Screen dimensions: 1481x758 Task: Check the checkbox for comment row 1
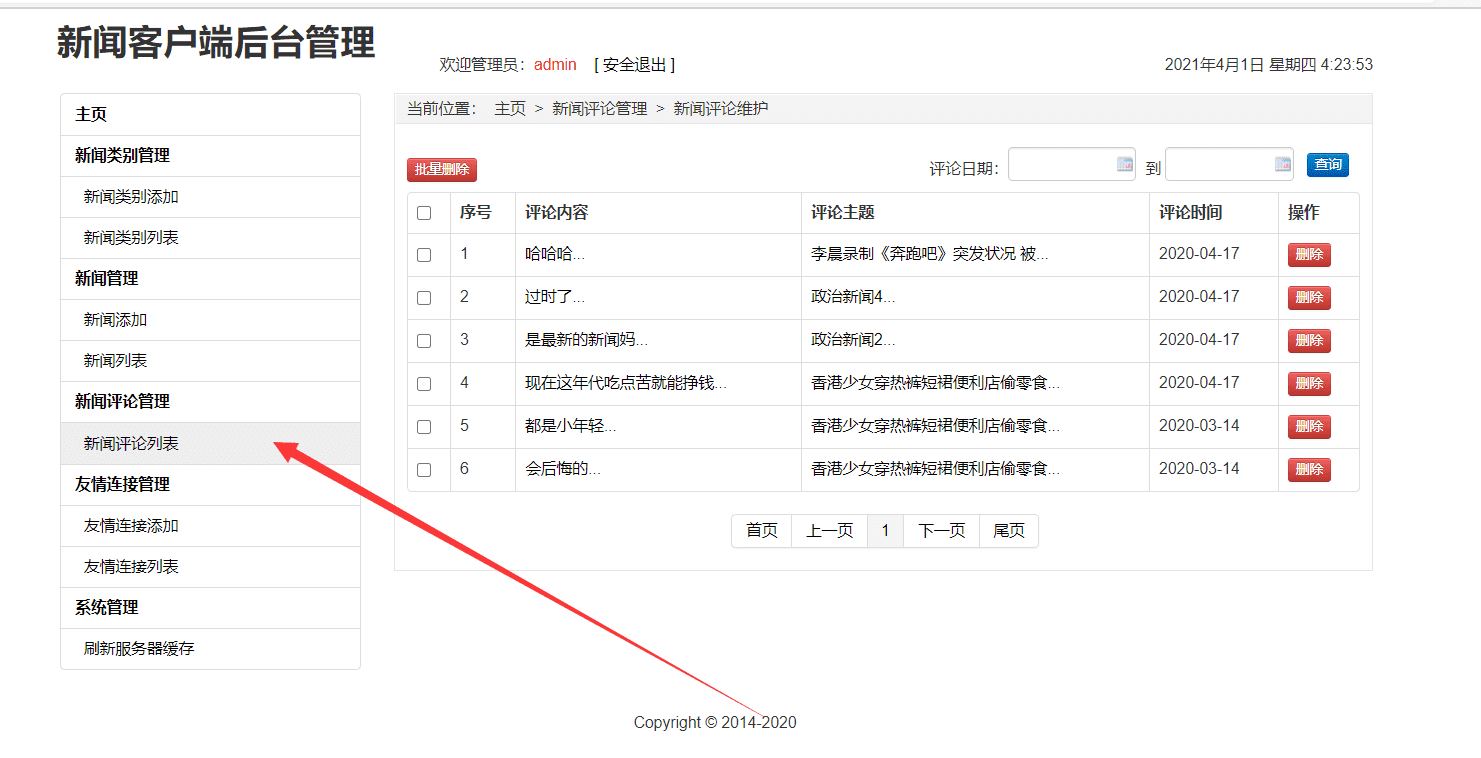coord(424,255)
